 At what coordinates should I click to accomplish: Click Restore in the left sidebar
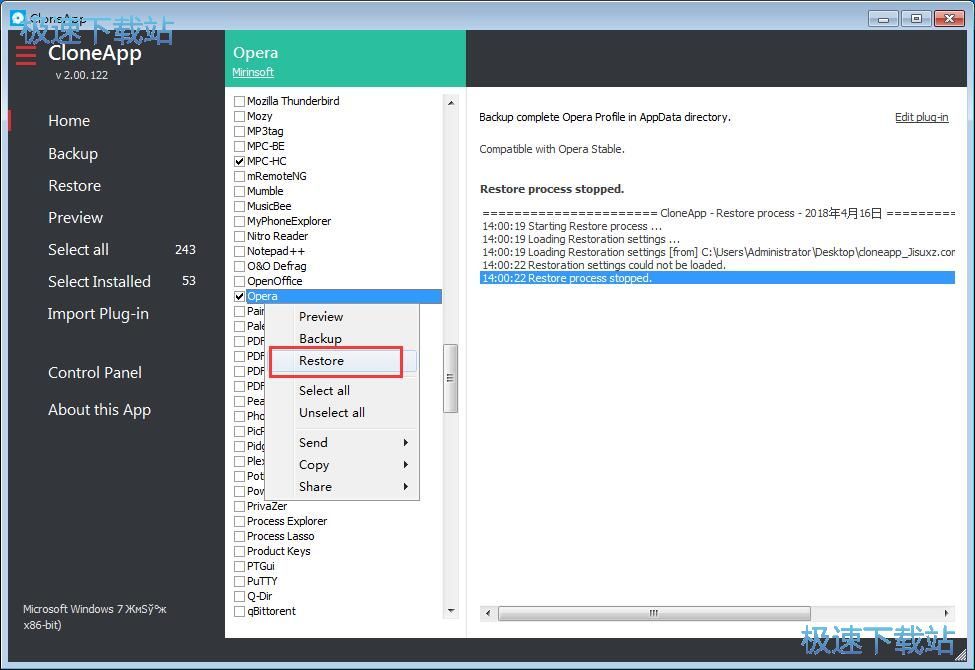[x=75, y=185]
